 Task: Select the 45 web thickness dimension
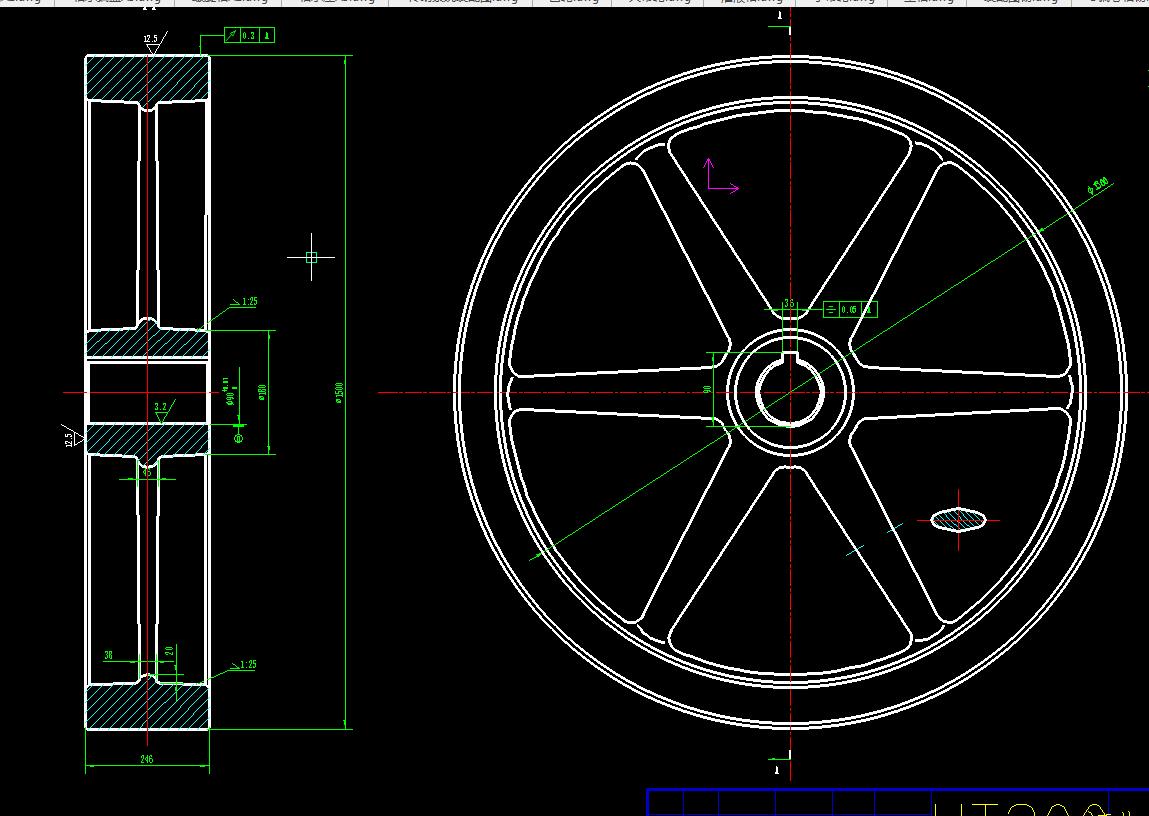(x=147, y=472)
